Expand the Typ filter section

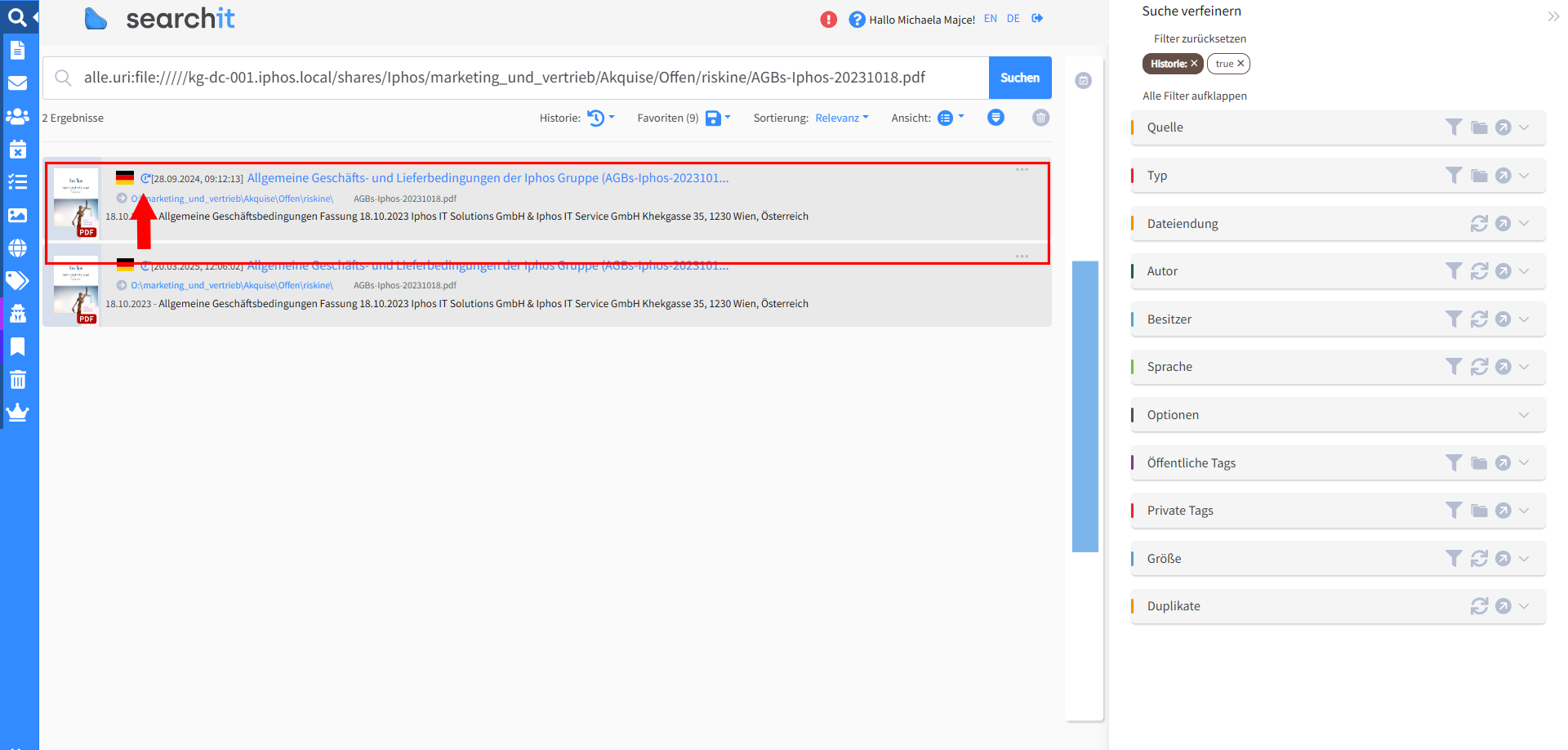tap(1524, 176)
